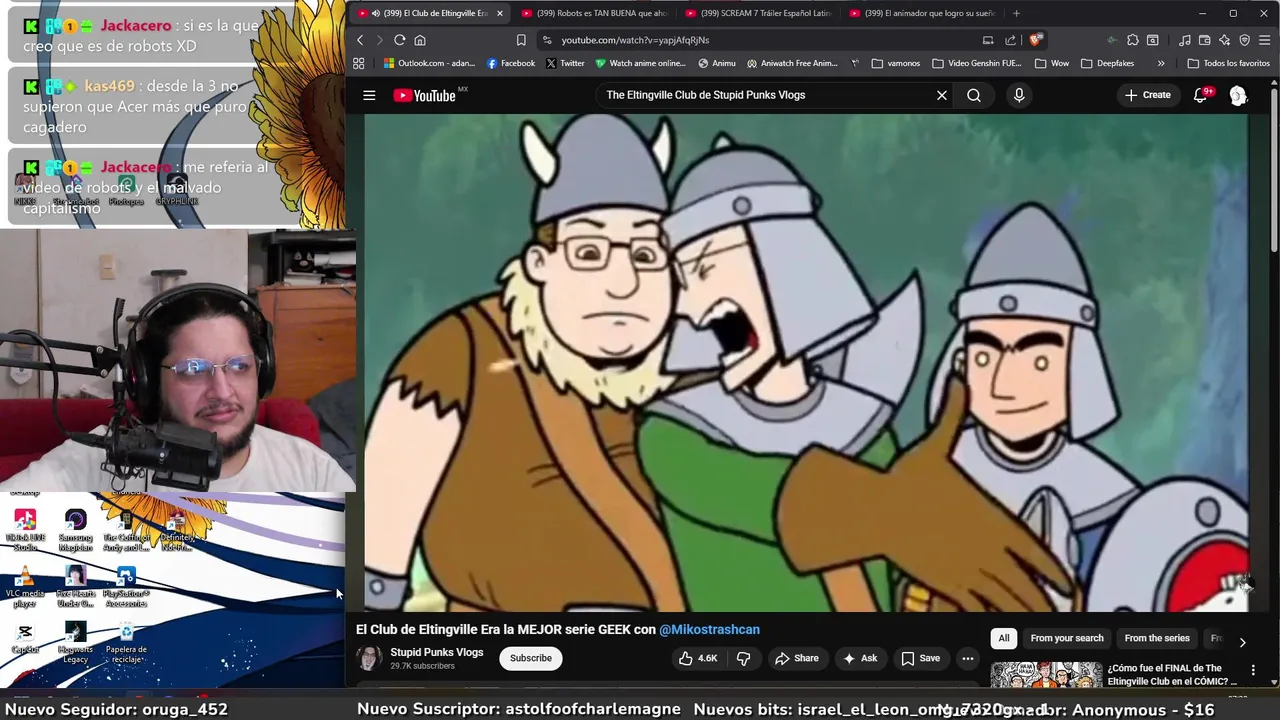Open the vamonos bookmarks folder

896,63
